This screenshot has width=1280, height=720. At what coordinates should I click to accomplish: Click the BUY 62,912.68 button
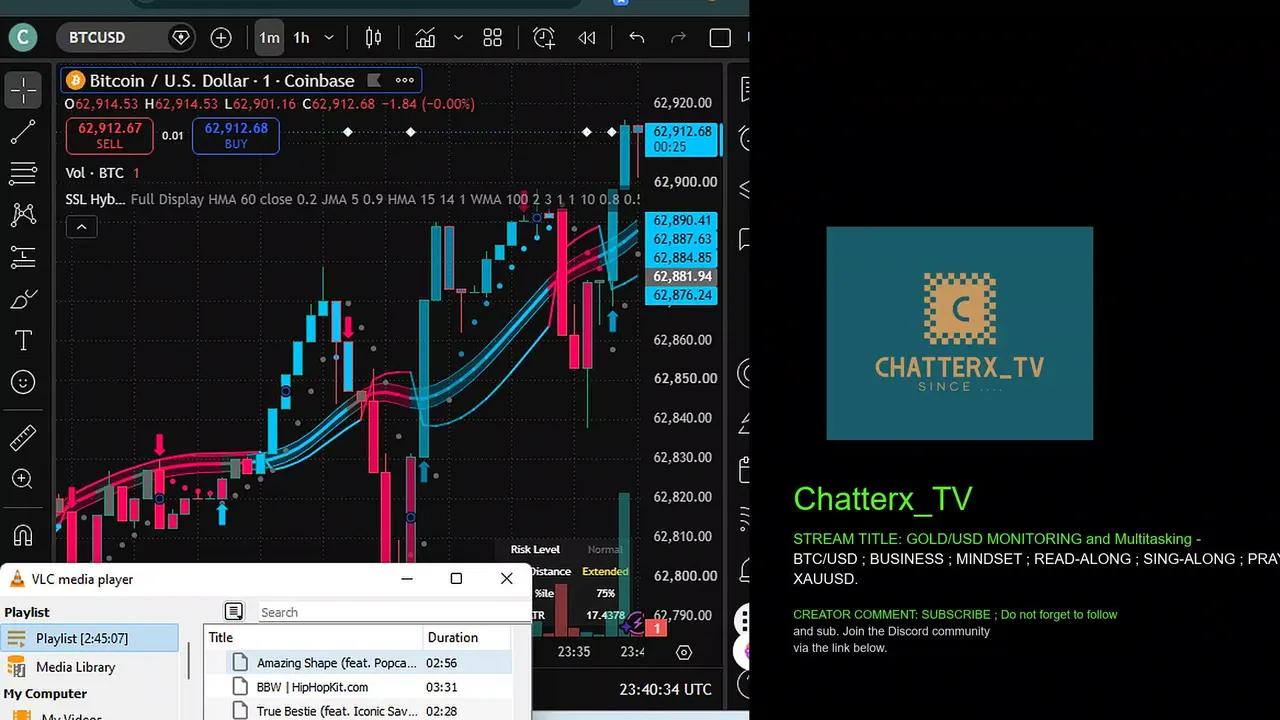(x=236, y=136)
